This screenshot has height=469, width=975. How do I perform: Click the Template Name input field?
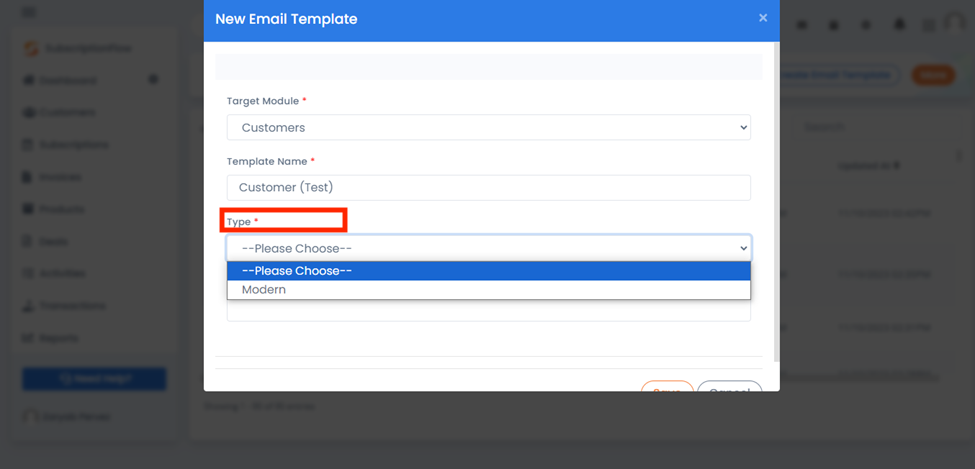tap(489, 187)
